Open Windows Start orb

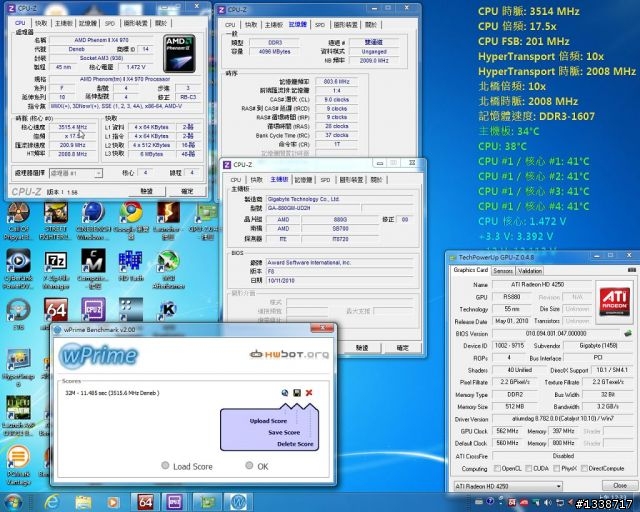pos(13,502)
